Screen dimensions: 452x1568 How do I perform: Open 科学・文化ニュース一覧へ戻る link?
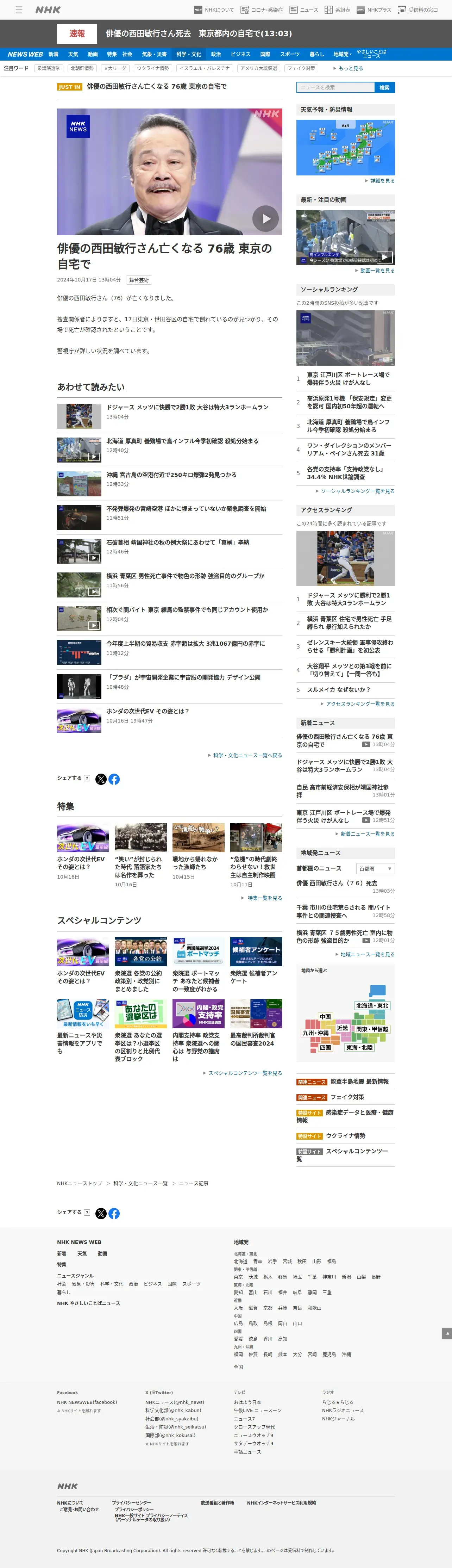tap(245, 755)
